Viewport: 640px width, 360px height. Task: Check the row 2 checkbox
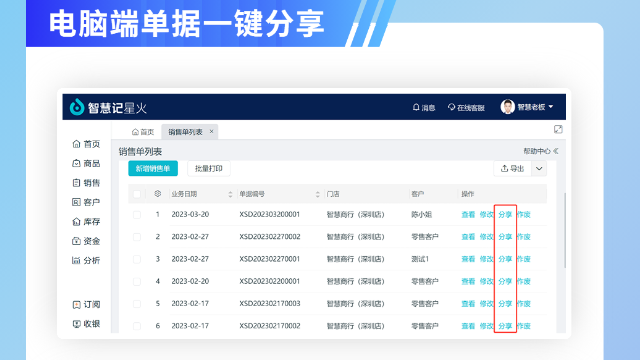[x=137, y=237]
